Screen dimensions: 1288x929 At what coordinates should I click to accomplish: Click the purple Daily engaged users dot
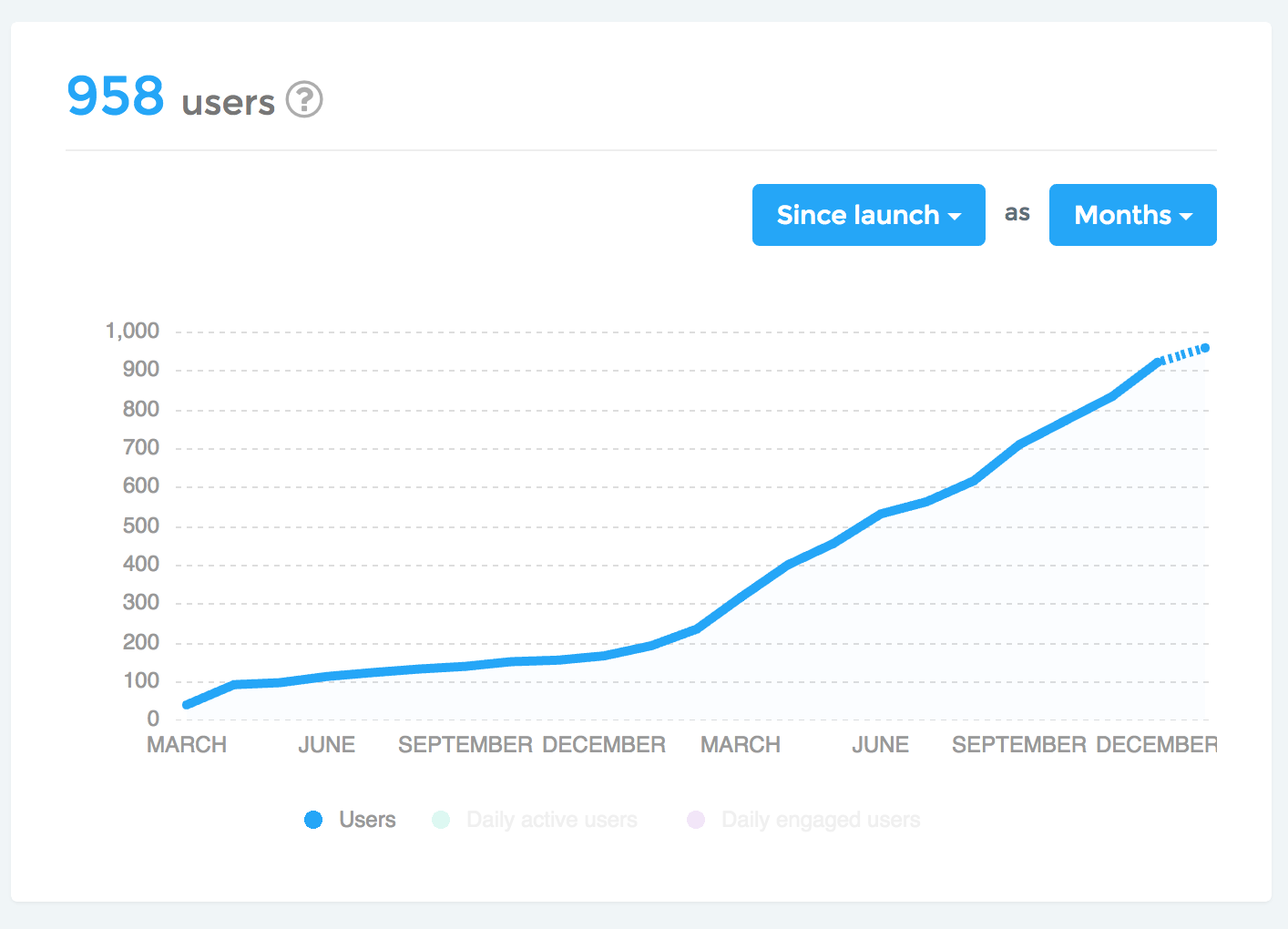696,820
